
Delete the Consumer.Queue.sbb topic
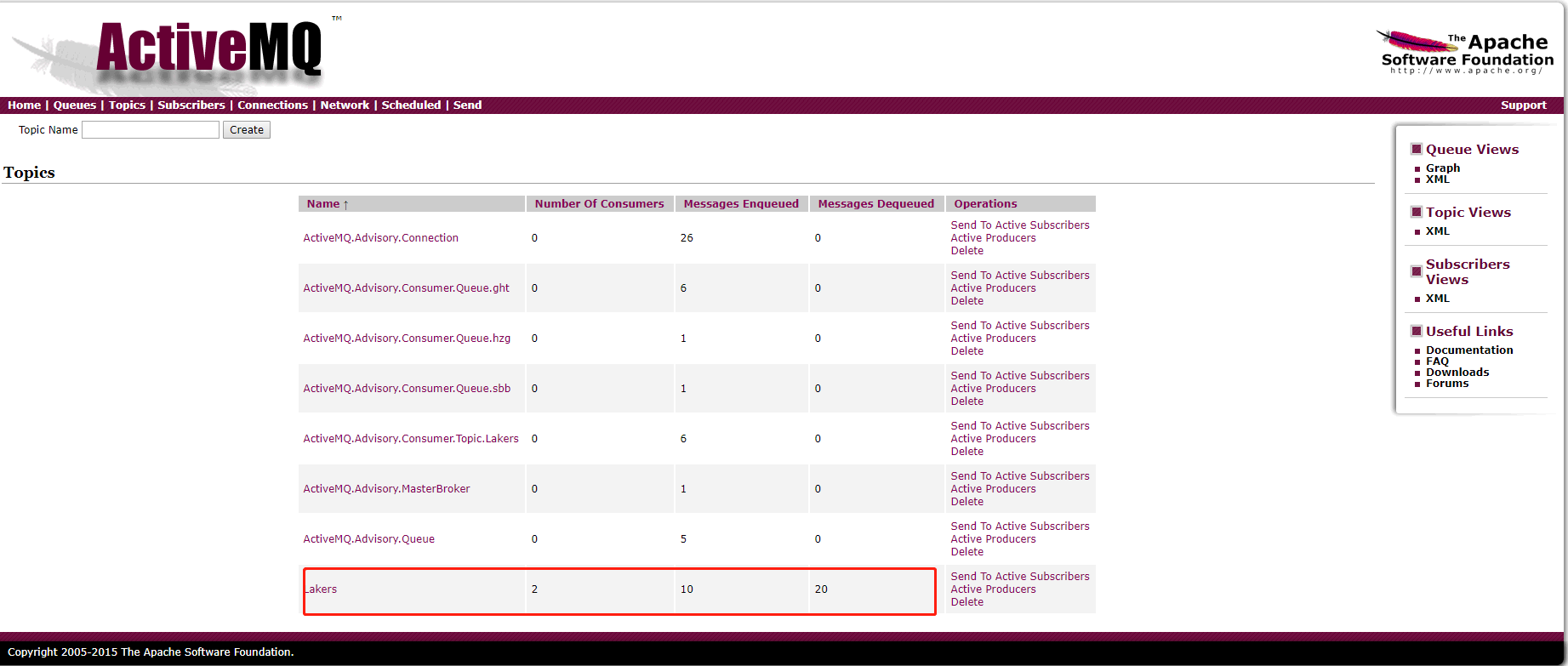click(967, 401)
